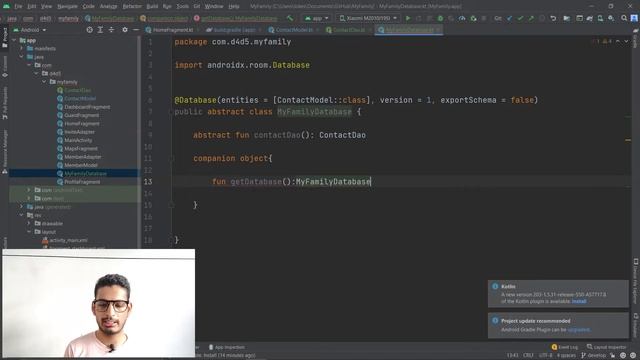
Task: Open the Tools menu
Action: [182, 7]
